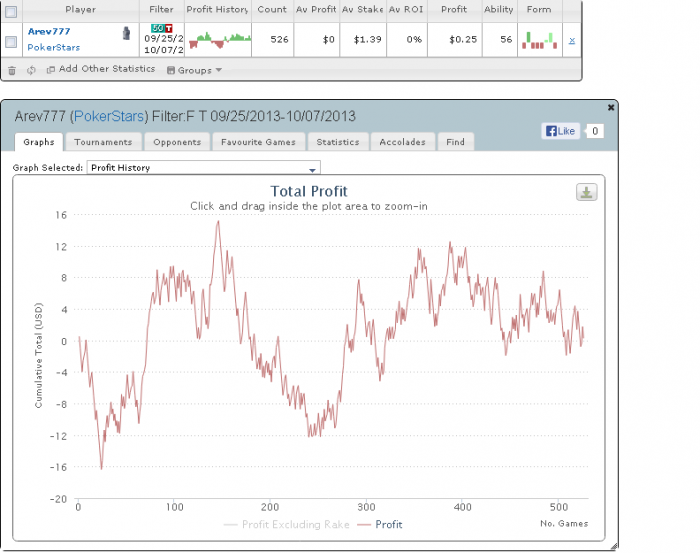Sort by the Count column header
Viewport: 700px width, 553px height.
click(272, 9)
